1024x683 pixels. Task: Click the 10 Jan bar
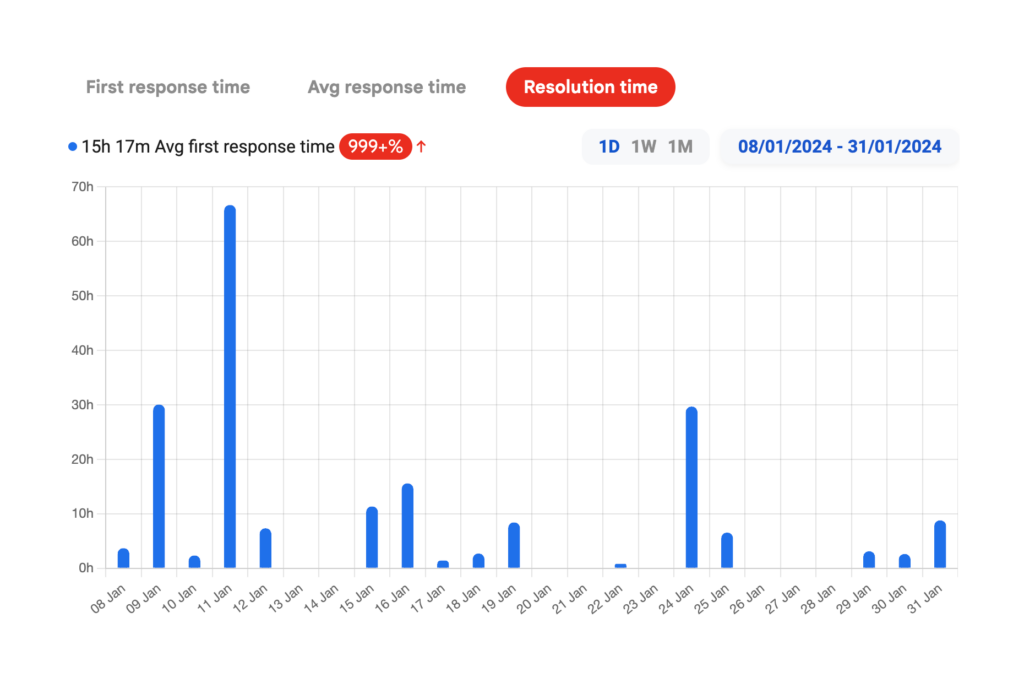pyautogui.click(x=195, y=562)
